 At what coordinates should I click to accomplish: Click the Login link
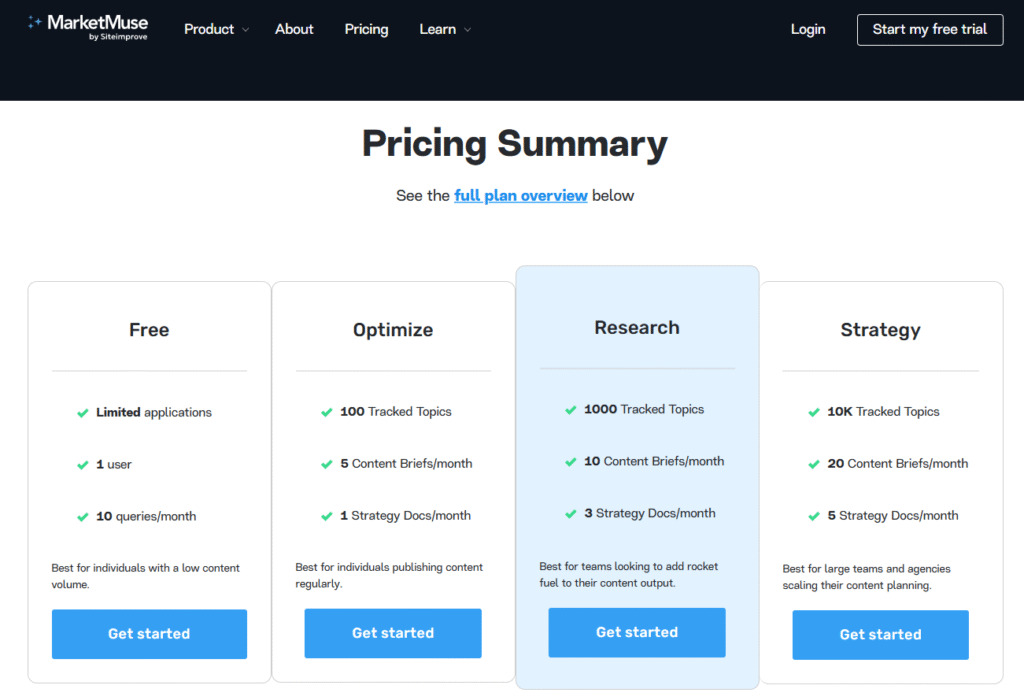click(808, 29)
